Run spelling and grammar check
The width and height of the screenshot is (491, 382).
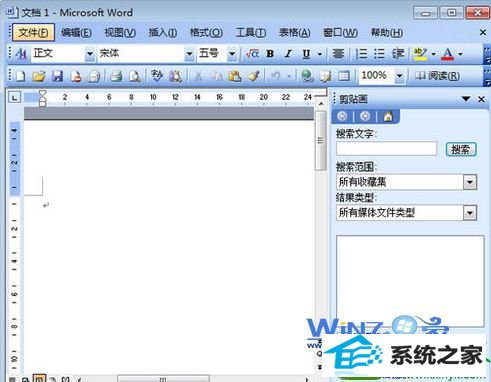(x=157, y=76)
